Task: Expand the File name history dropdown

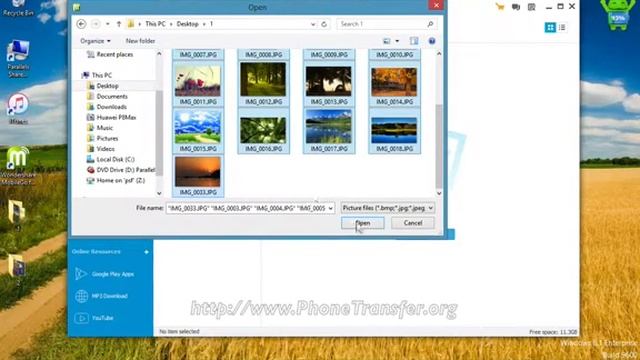Action: coord(331,208)
